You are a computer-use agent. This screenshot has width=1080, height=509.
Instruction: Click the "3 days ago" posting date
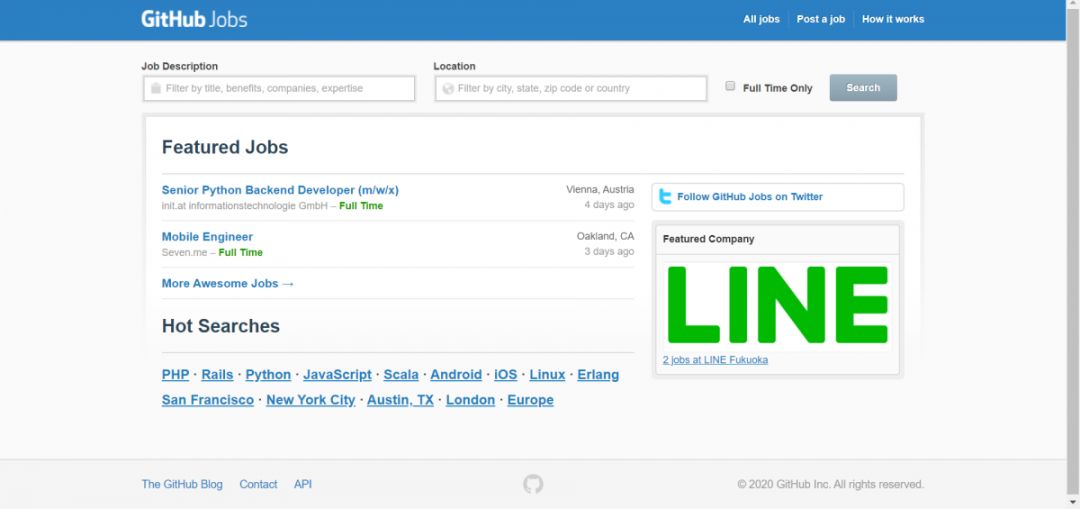[609, 251]
